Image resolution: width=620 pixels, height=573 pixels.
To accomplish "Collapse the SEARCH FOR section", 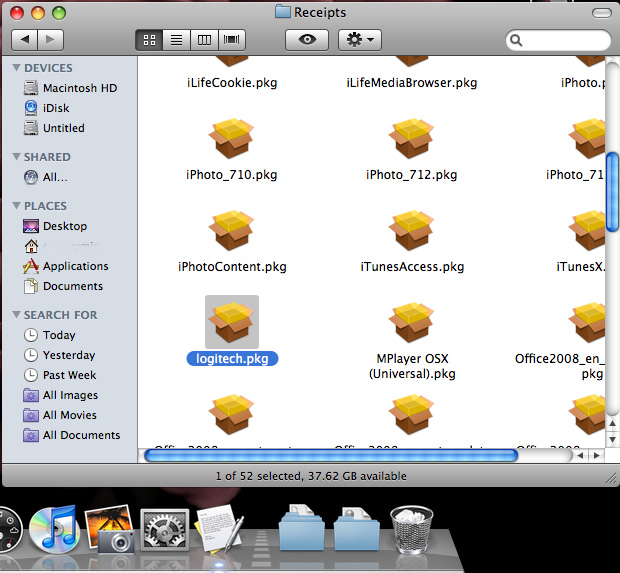I will click(x=17, y=314).
